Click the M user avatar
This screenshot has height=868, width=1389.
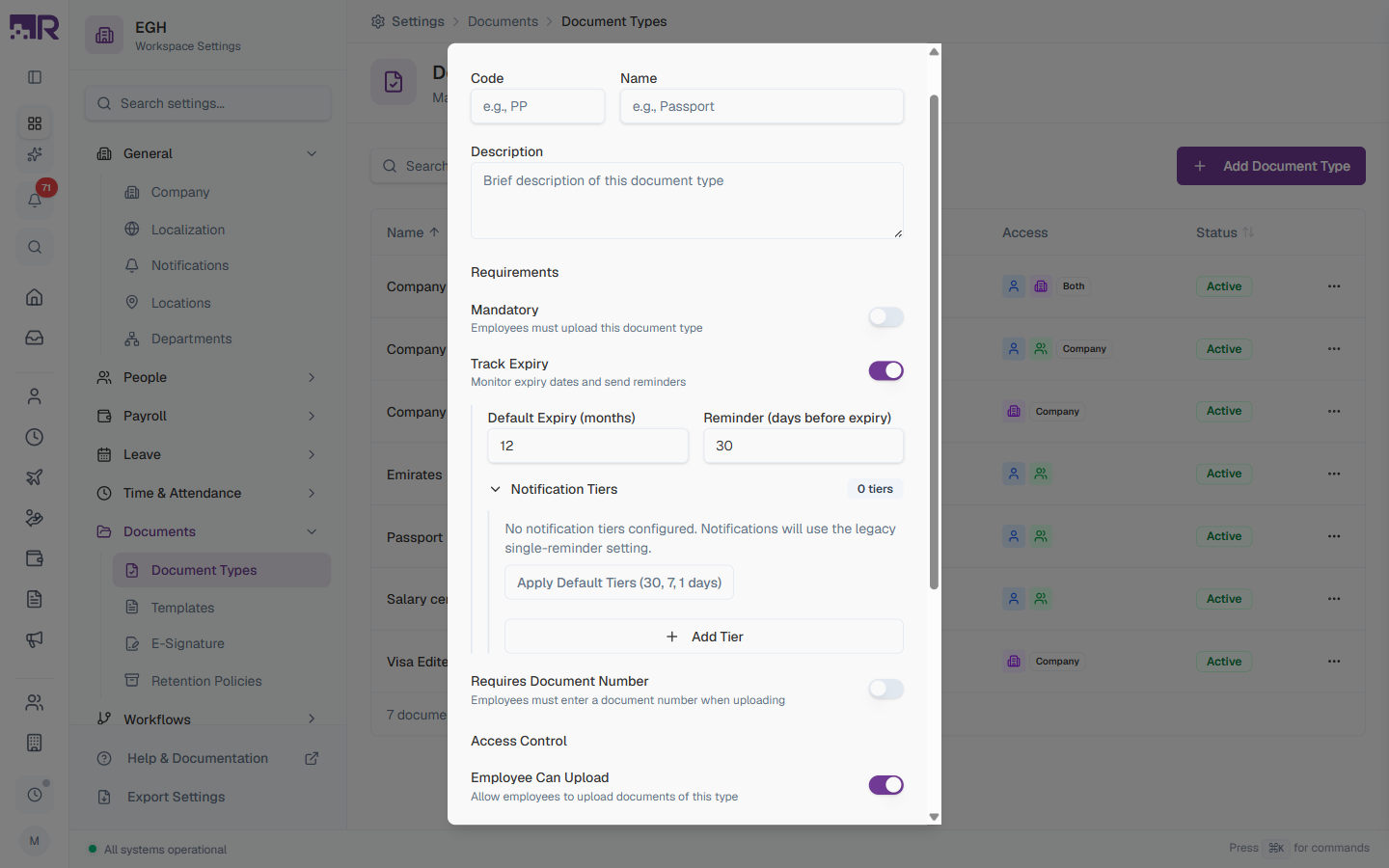point(35,841)
